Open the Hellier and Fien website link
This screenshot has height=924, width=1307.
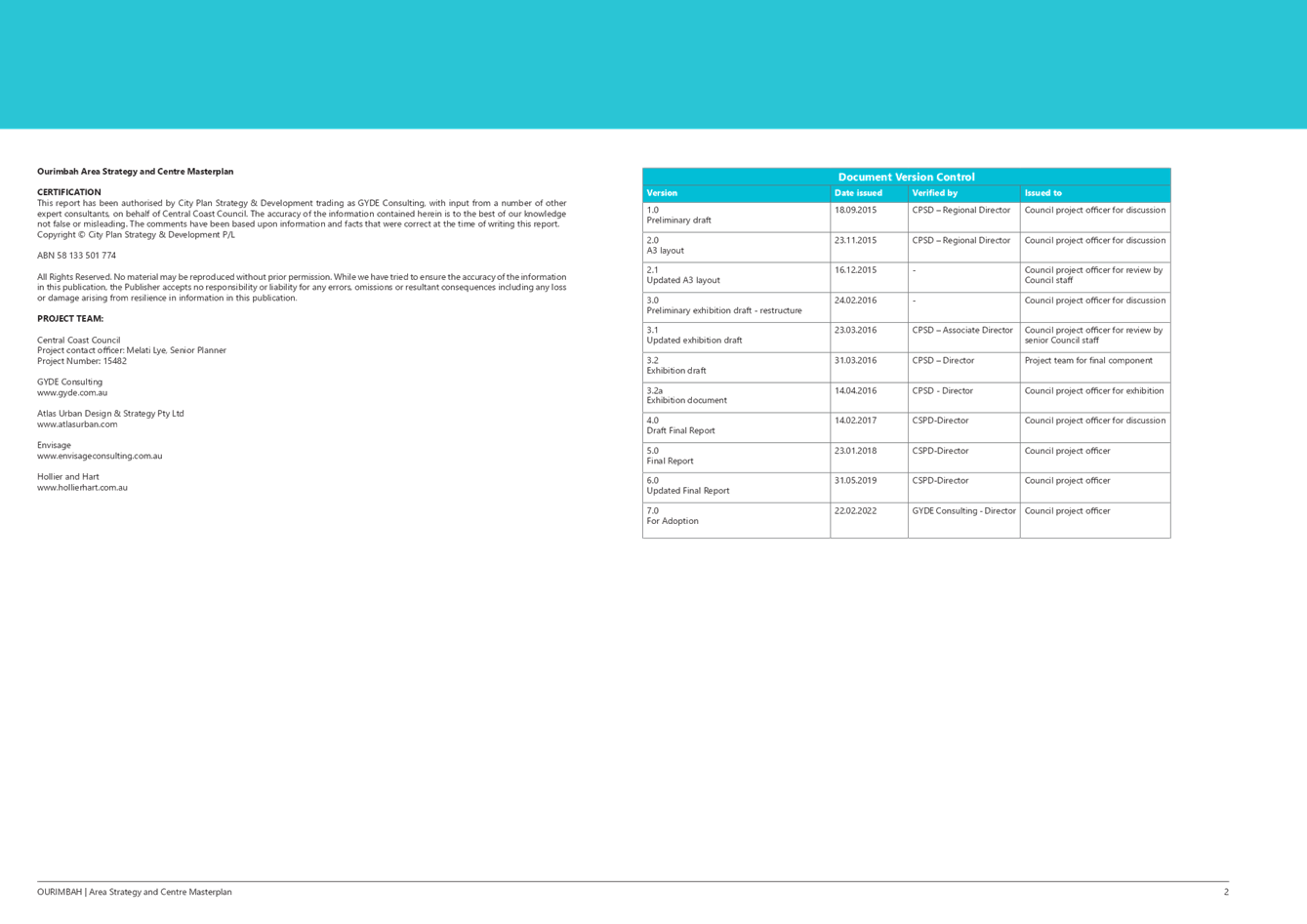click(x=82, y=487)
